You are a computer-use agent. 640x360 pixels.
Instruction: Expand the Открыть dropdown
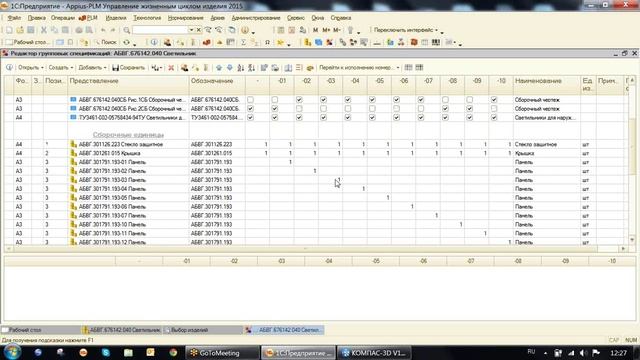coord(42,68)
